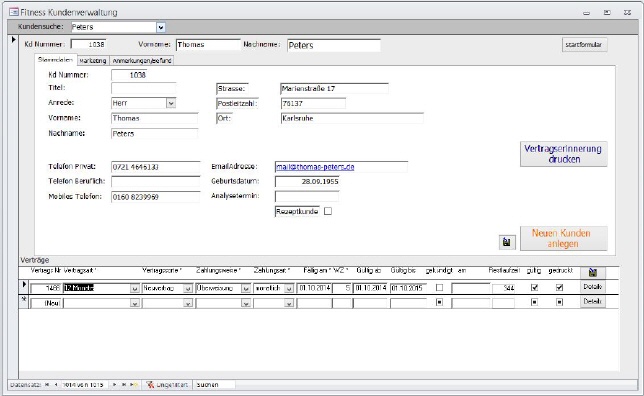This screenshot has height=396, width=644.
Task: Click the Geburtsdatum field 28.09.1955
Action: coord(307,181)
